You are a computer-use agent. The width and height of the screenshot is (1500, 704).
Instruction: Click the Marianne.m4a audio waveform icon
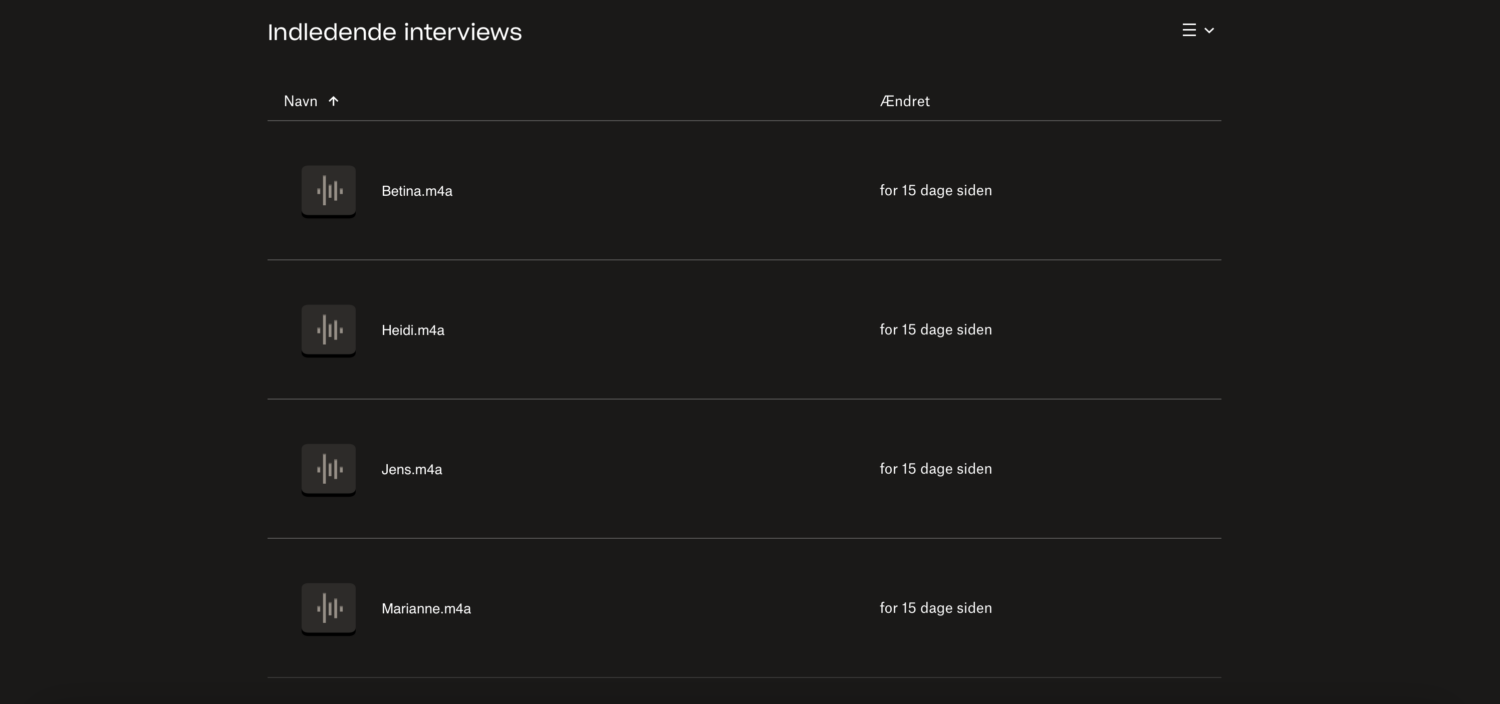pos(328,607)
